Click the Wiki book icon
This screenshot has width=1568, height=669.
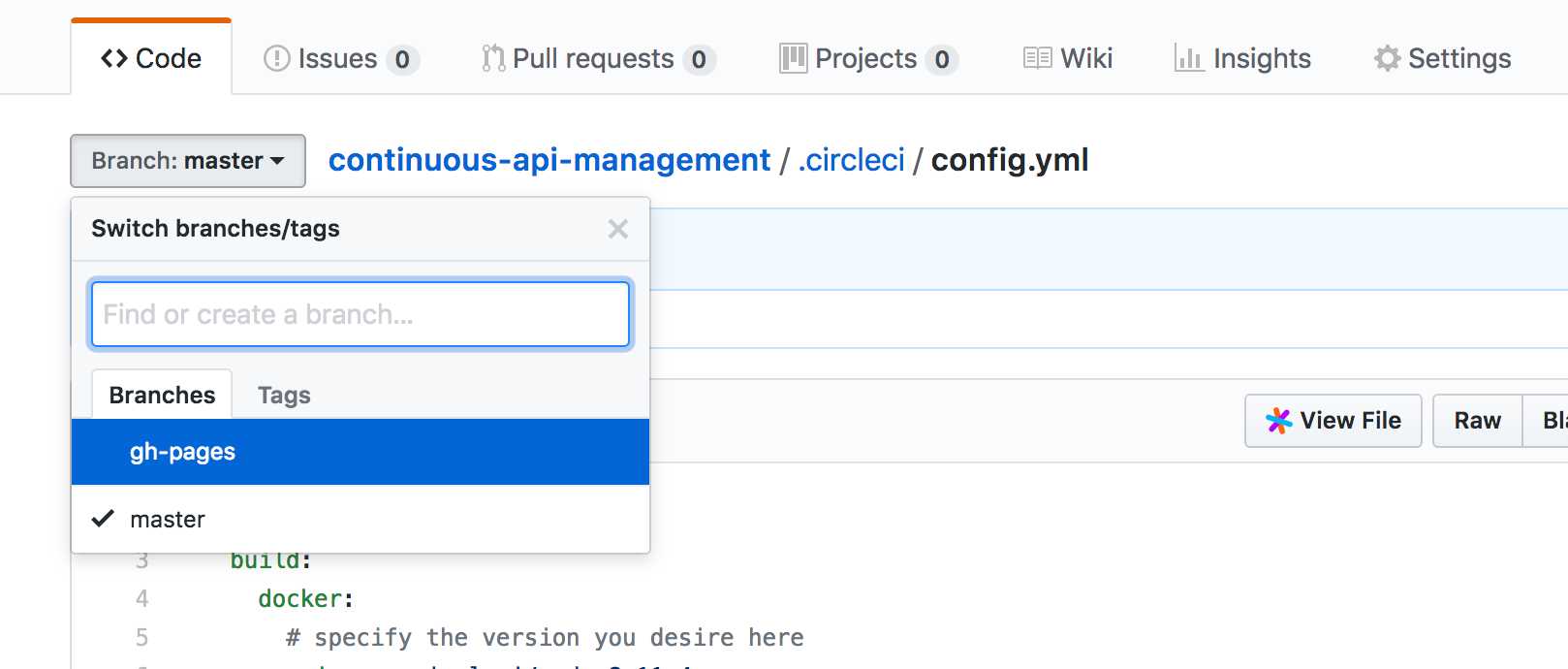click(1038, 58)
